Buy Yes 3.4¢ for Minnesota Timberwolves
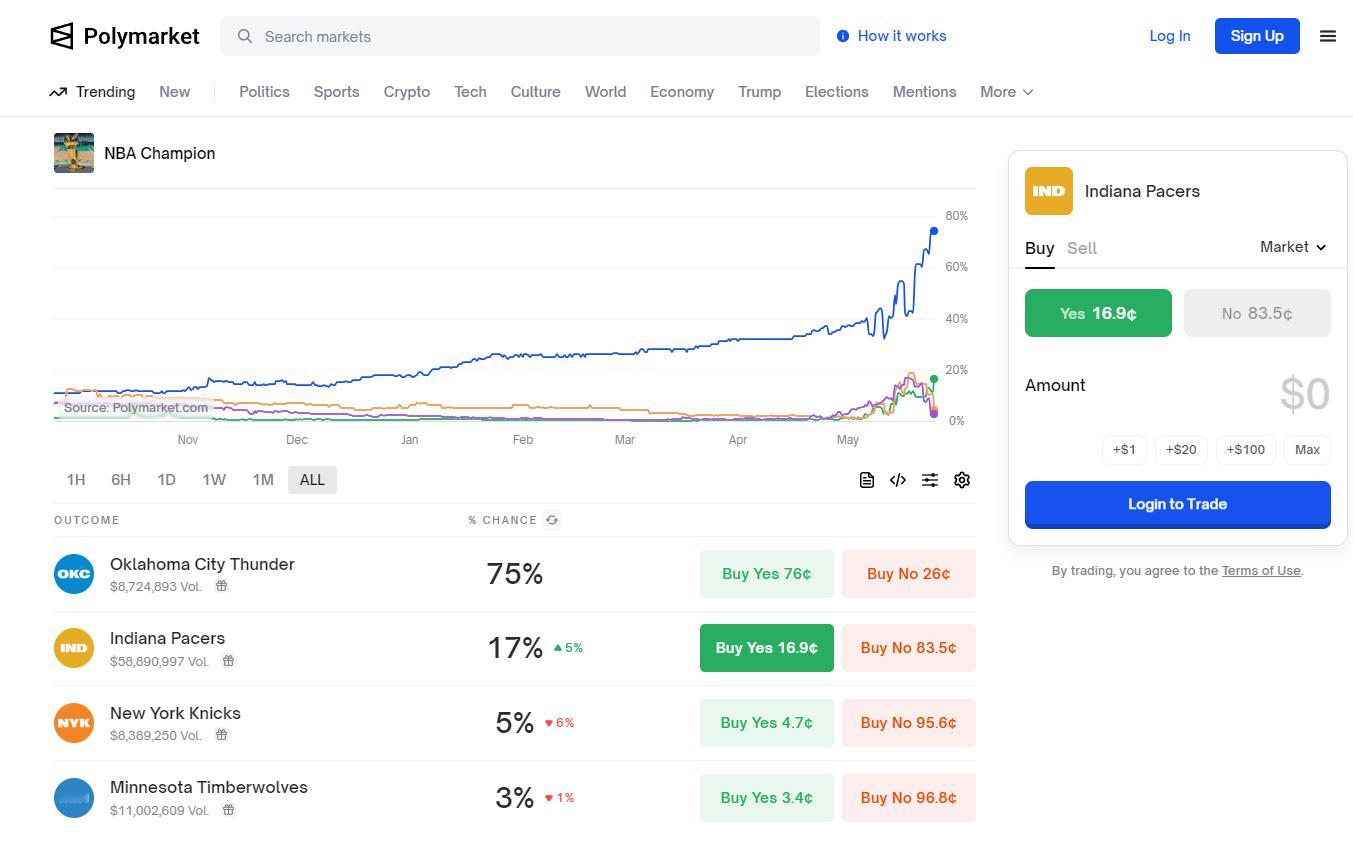 [767, 798]
